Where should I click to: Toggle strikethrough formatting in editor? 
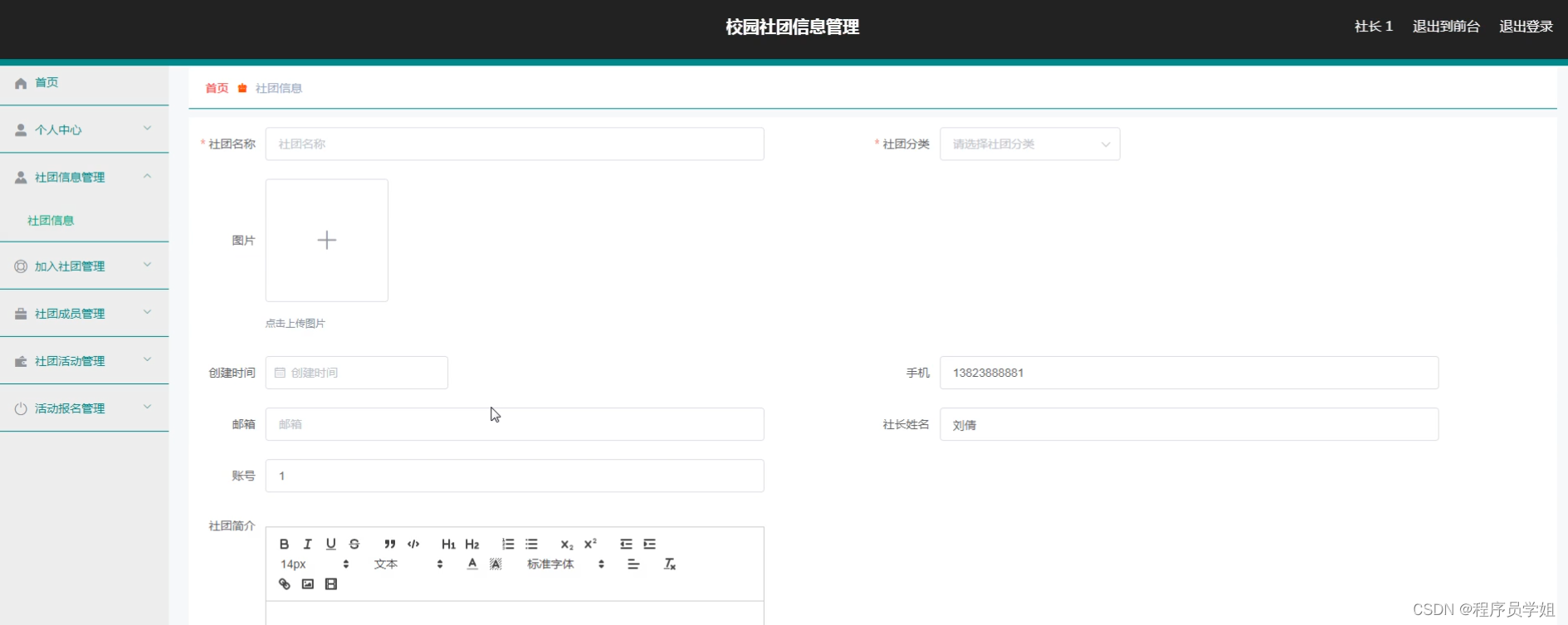354,544
